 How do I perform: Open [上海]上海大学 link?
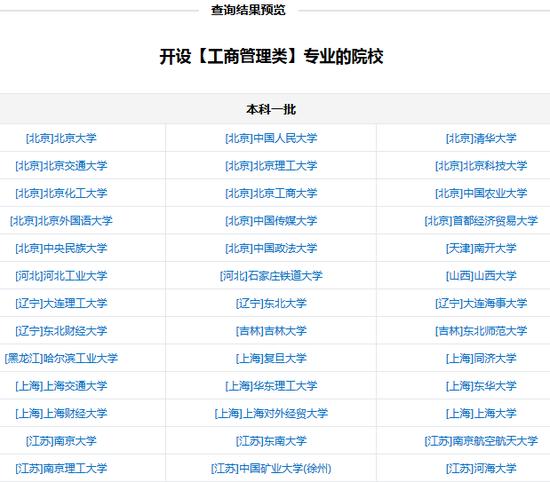[481, 413]
